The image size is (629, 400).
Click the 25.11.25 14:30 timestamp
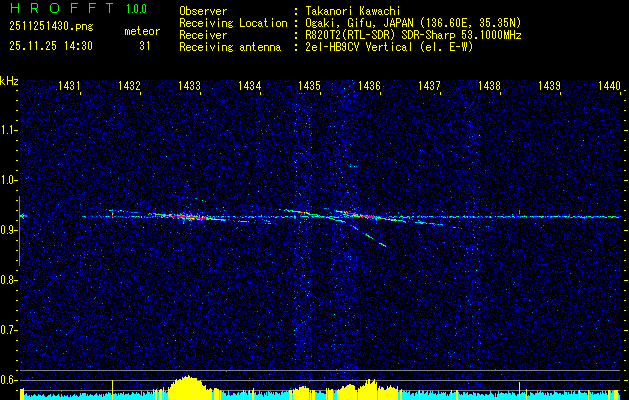click(x=50, y=46)
